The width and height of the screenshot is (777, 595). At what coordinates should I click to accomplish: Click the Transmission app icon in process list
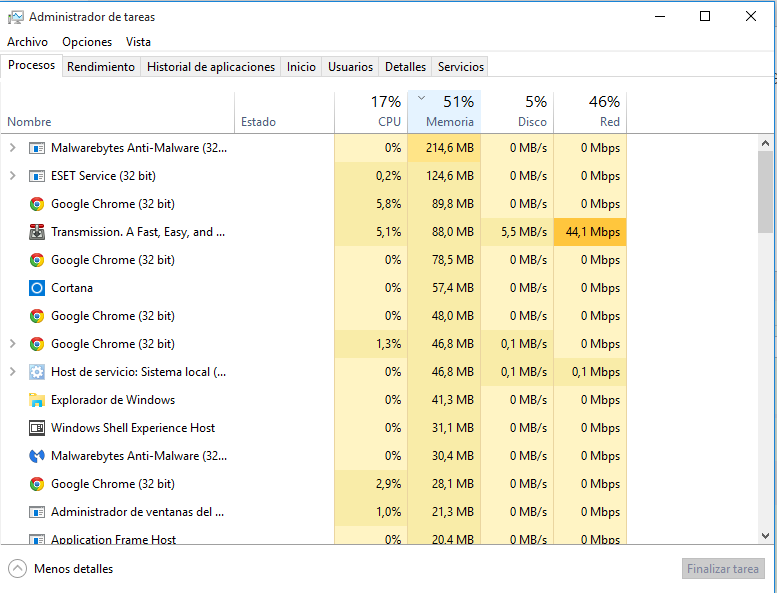click(37, 232)
